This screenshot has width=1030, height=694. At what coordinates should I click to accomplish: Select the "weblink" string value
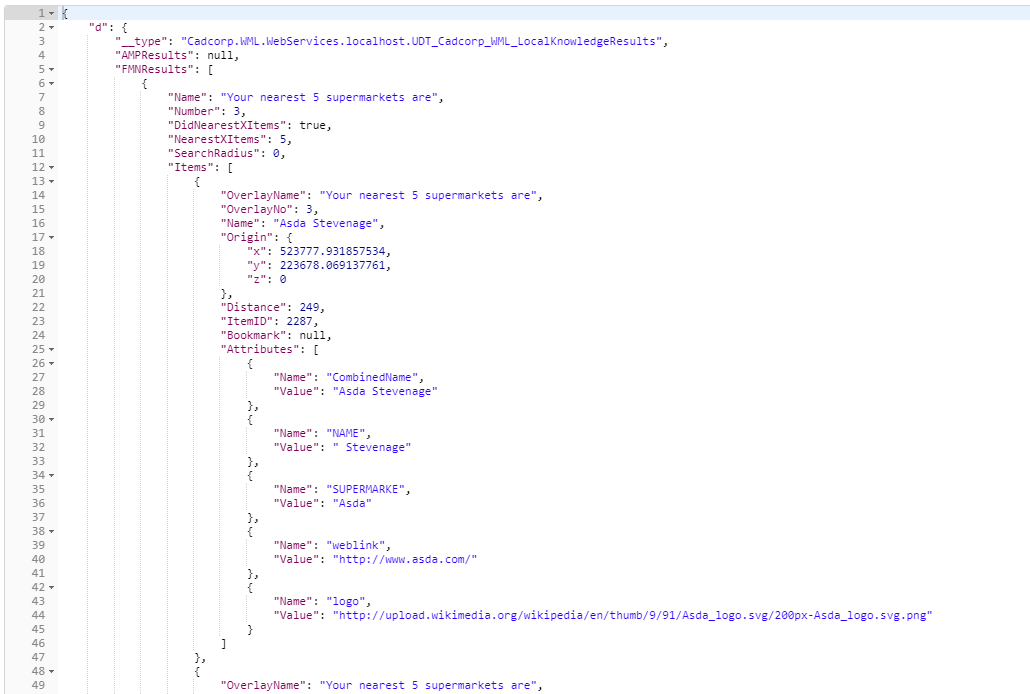355,545
